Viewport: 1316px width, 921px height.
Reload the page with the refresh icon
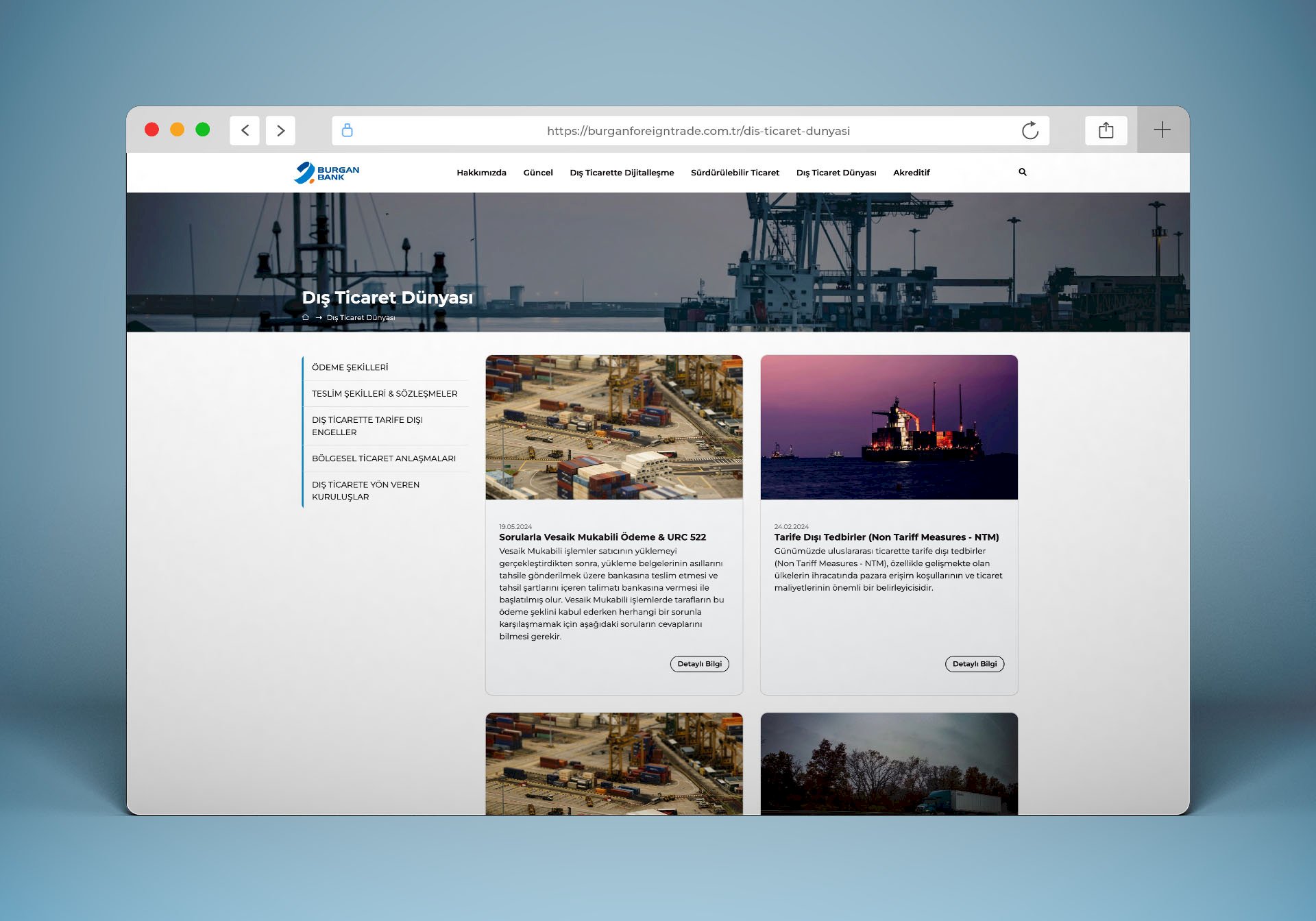(x=1030, y=130)
